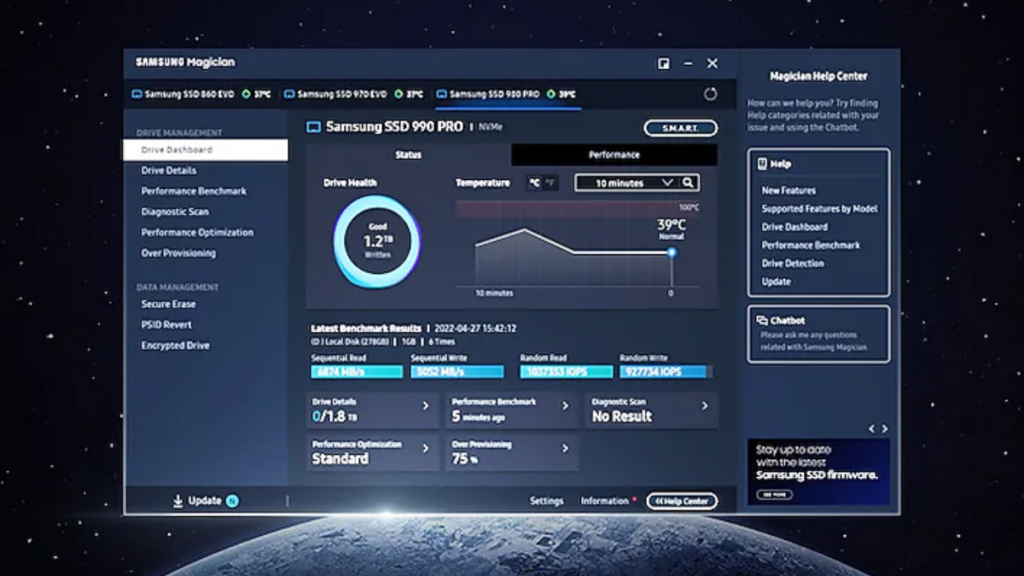
Task: Open Drive Dashboard in the sidebar
Action: 205,150
